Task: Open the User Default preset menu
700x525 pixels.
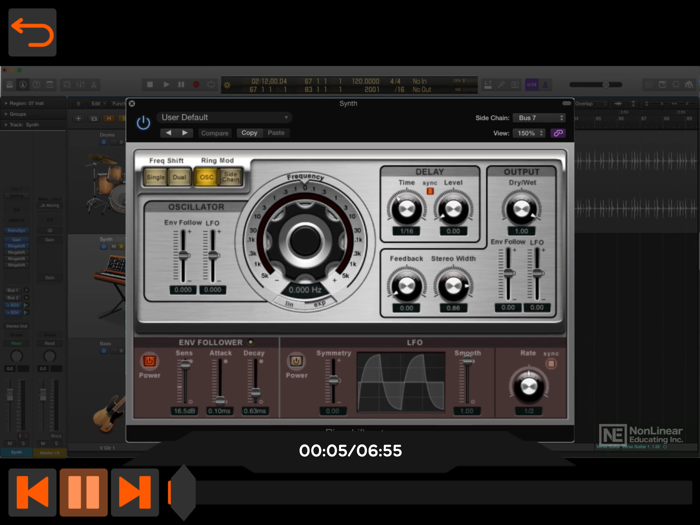Action: (x=224, y=117)
